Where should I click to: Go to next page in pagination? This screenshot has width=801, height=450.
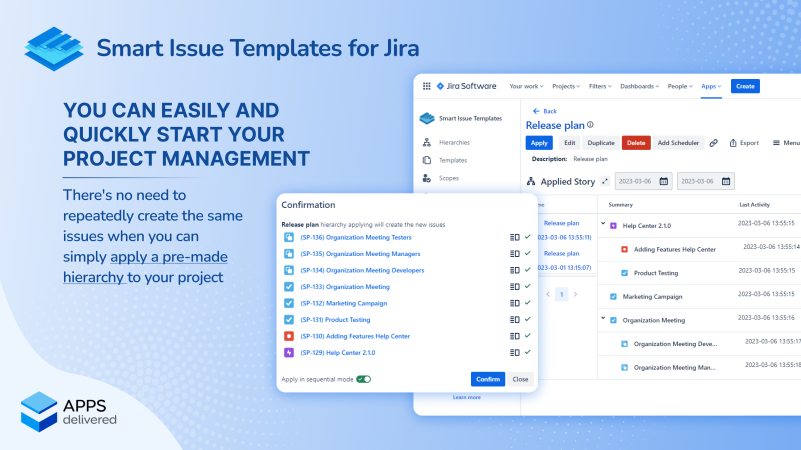click(x=576, y=295)
